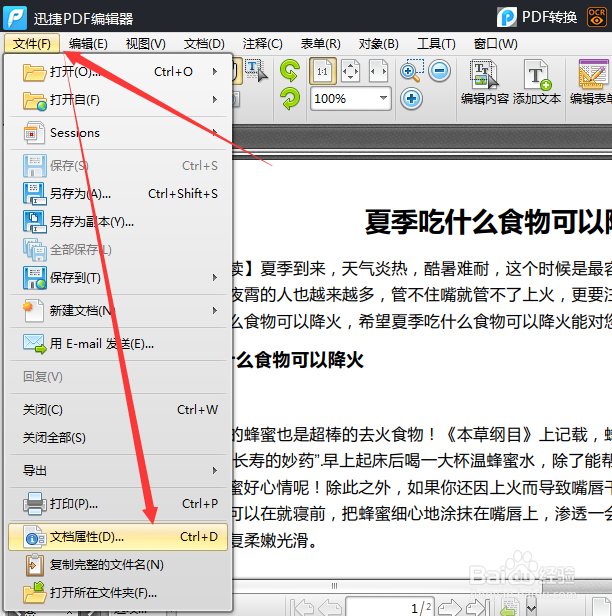Expand the 导出 submenu arrow
The height and width of the screenshot is (616, 612).
[x=215, y=470]
